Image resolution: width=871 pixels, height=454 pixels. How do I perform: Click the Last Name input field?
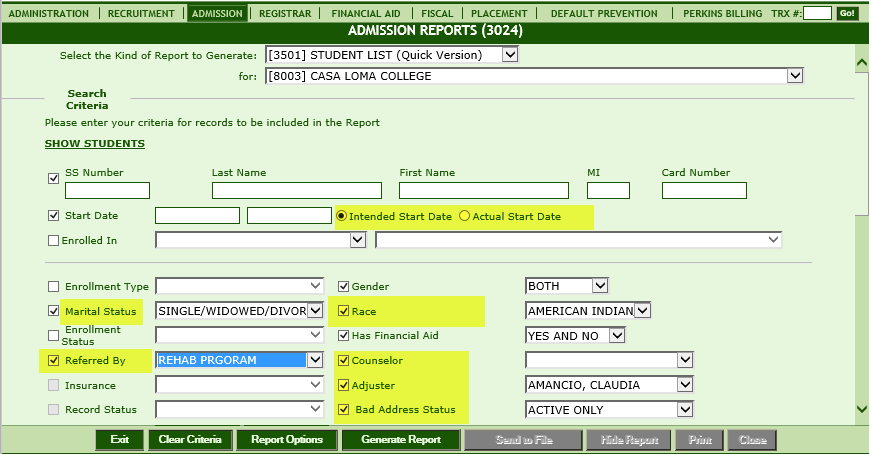click(x=297, y=191)
